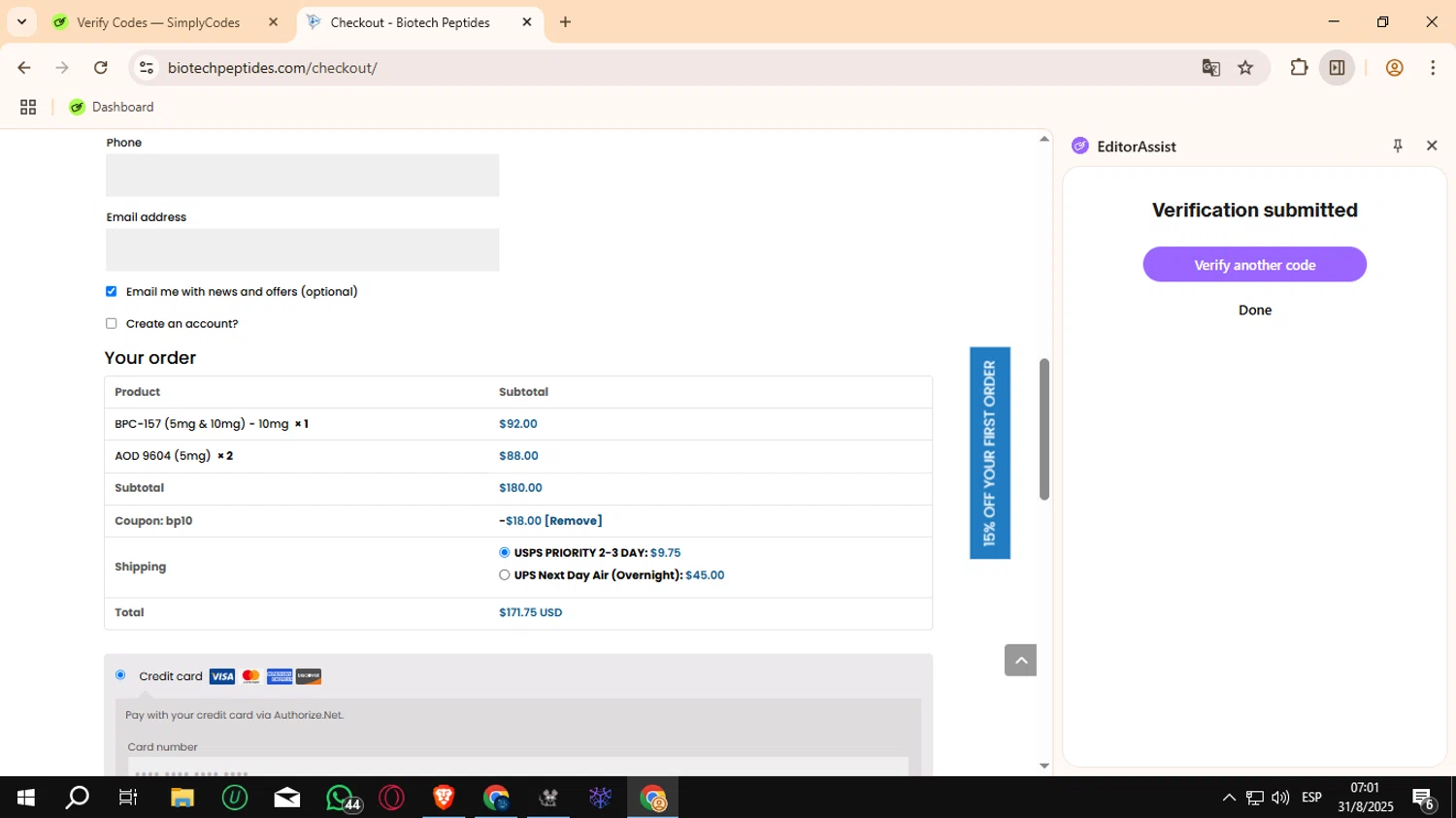Open Chrome three-dot menu
The height and width of the screenshot is (818, 1456).
tap(1433, 68)
